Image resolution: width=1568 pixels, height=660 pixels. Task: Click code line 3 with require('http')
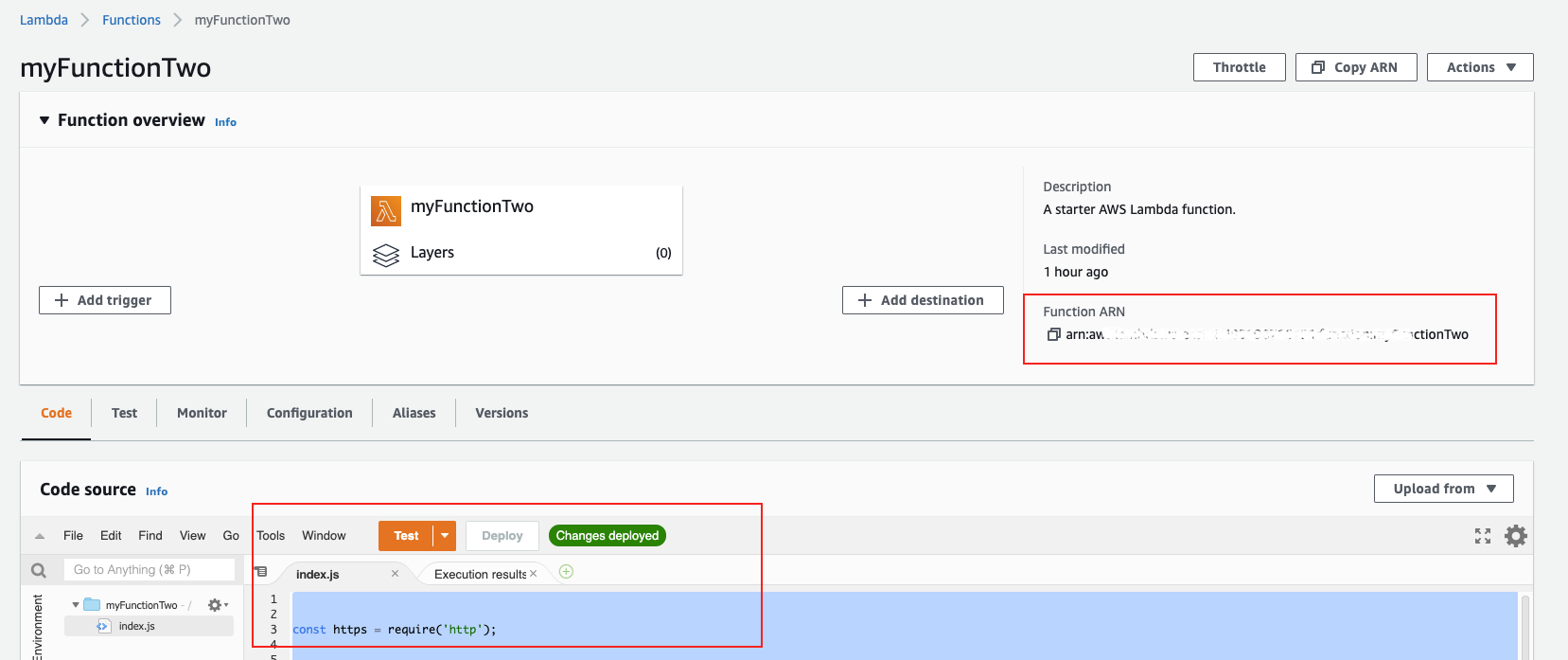(x=395, y=630)
